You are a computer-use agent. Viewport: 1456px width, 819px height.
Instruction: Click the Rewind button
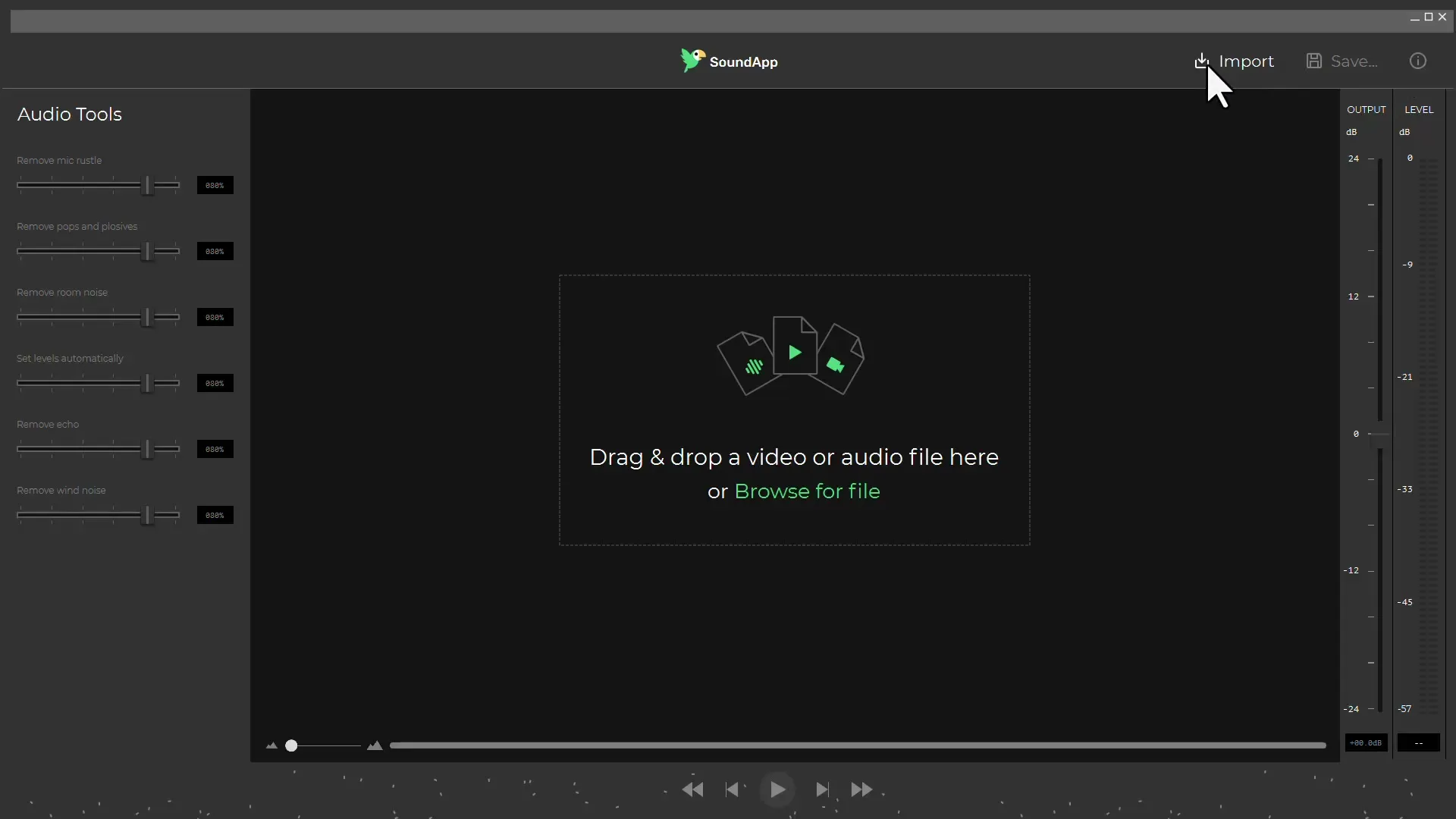click(692, 789)
